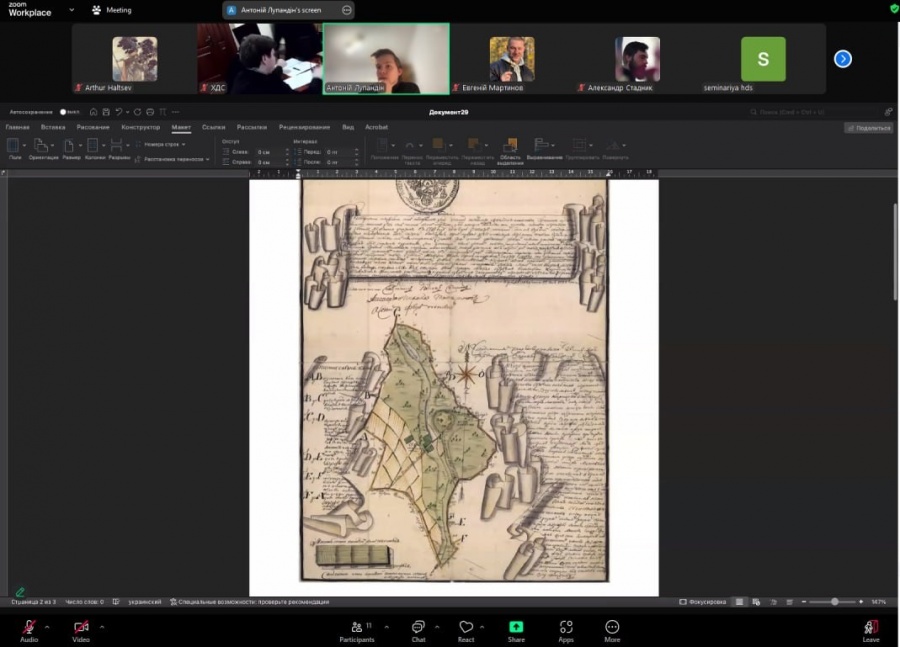Open the Participants panel
Image resolution: width=900 pixels, height=647 pixels.
tap(356, 630)
